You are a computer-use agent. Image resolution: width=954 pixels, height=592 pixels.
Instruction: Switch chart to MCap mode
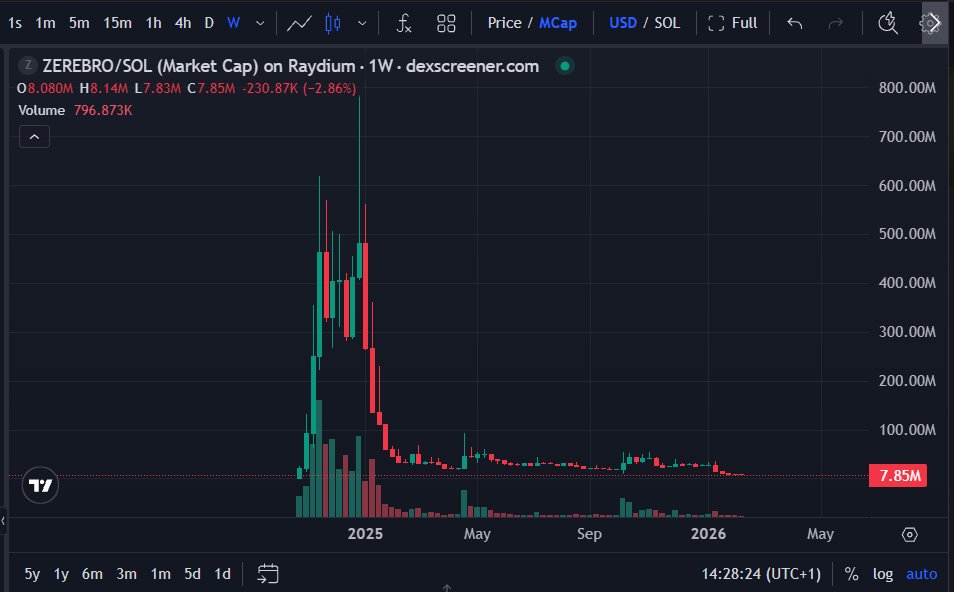[x=558, y=23]
